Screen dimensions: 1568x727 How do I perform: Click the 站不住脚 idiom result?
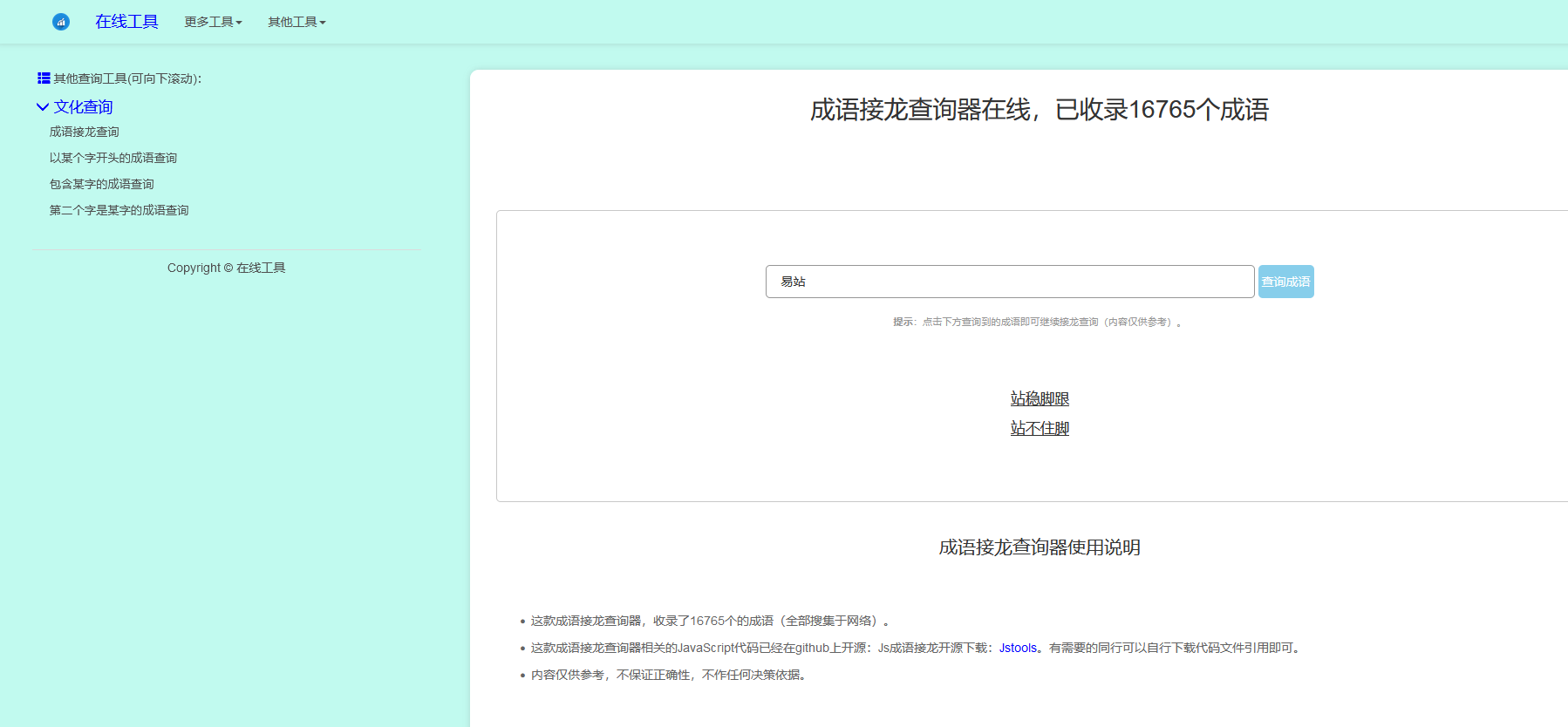click(x=1040, y=428)
